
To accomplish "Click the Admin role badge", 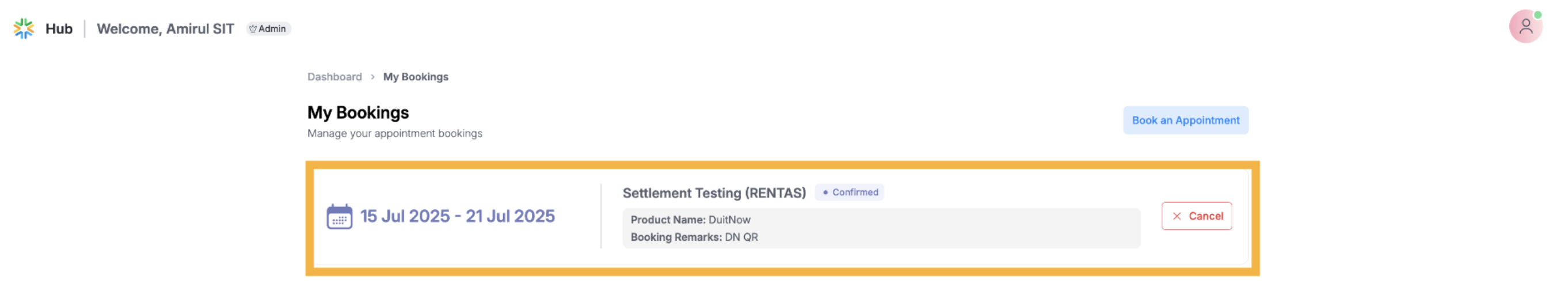I will tap(268, 29).
